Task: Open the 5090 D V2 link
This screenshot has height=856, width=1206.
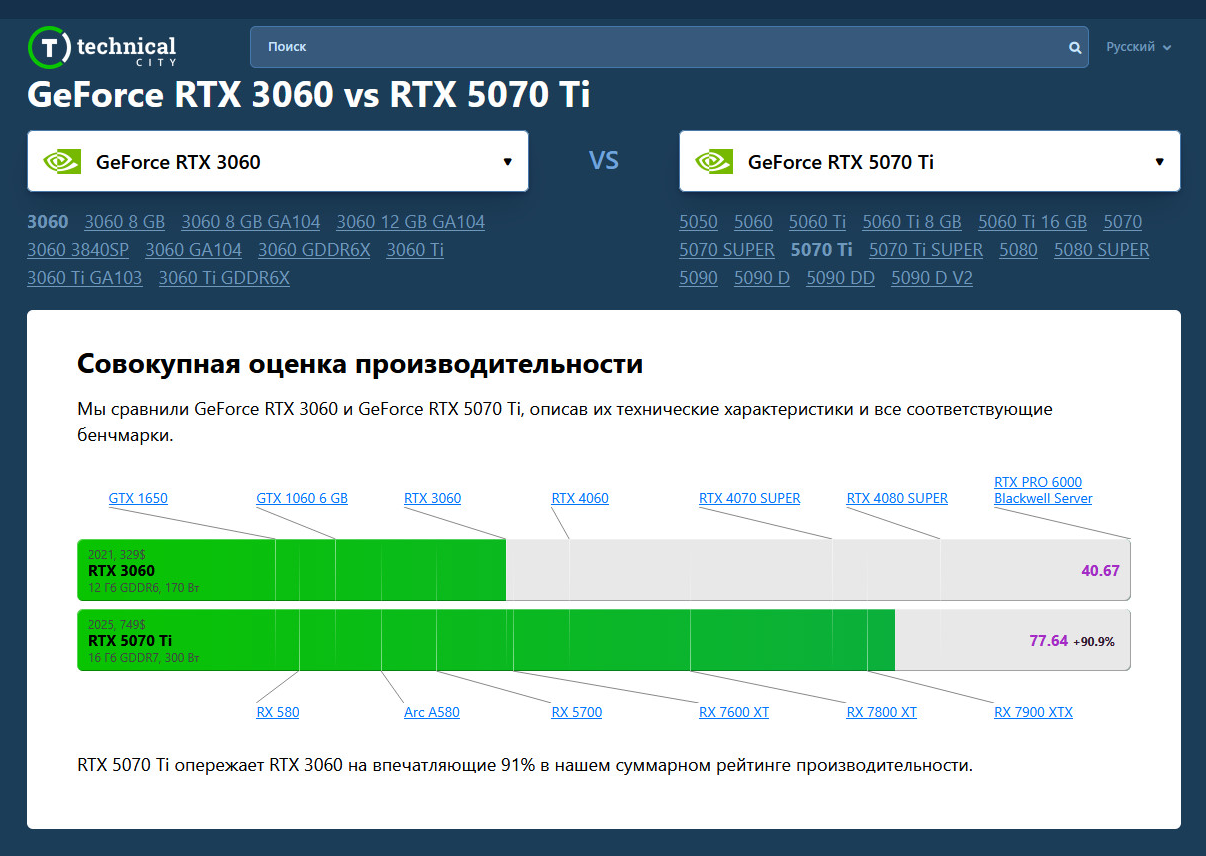Action: [x=932, y=278]
